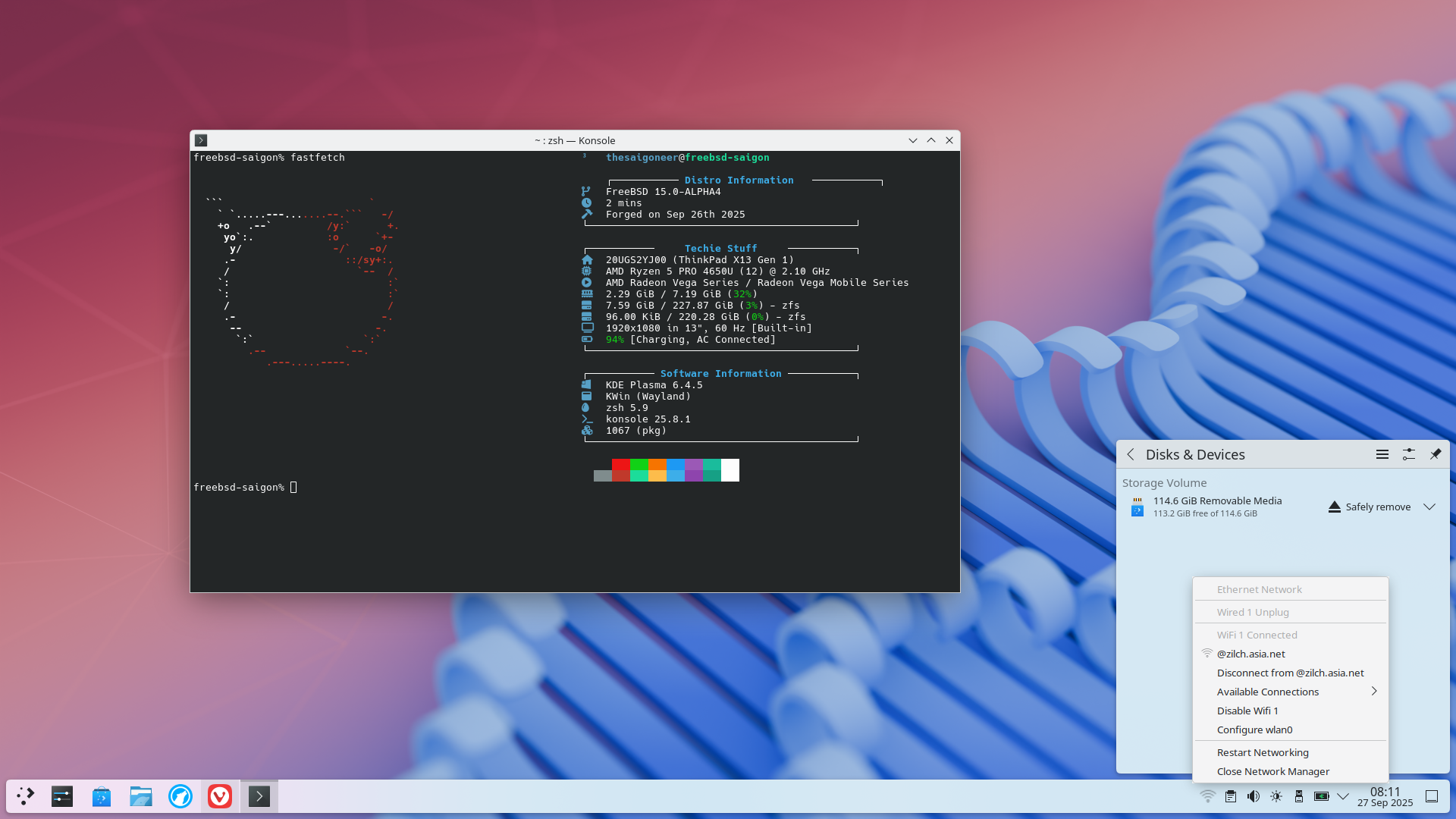Pin the Disks & Devices popup open
Screen dimensions: 1456x819
pos(1436,454)
